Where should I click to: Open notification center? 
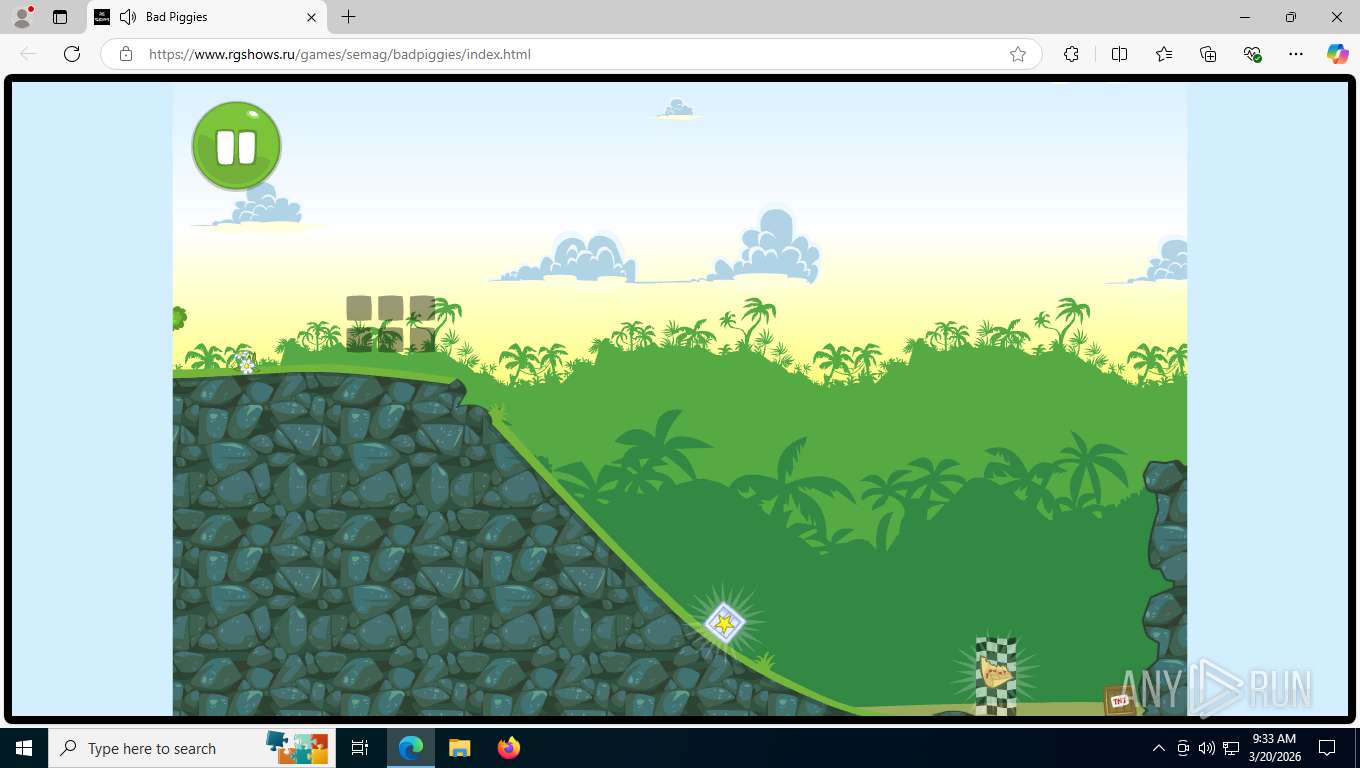click(1327, 748)
